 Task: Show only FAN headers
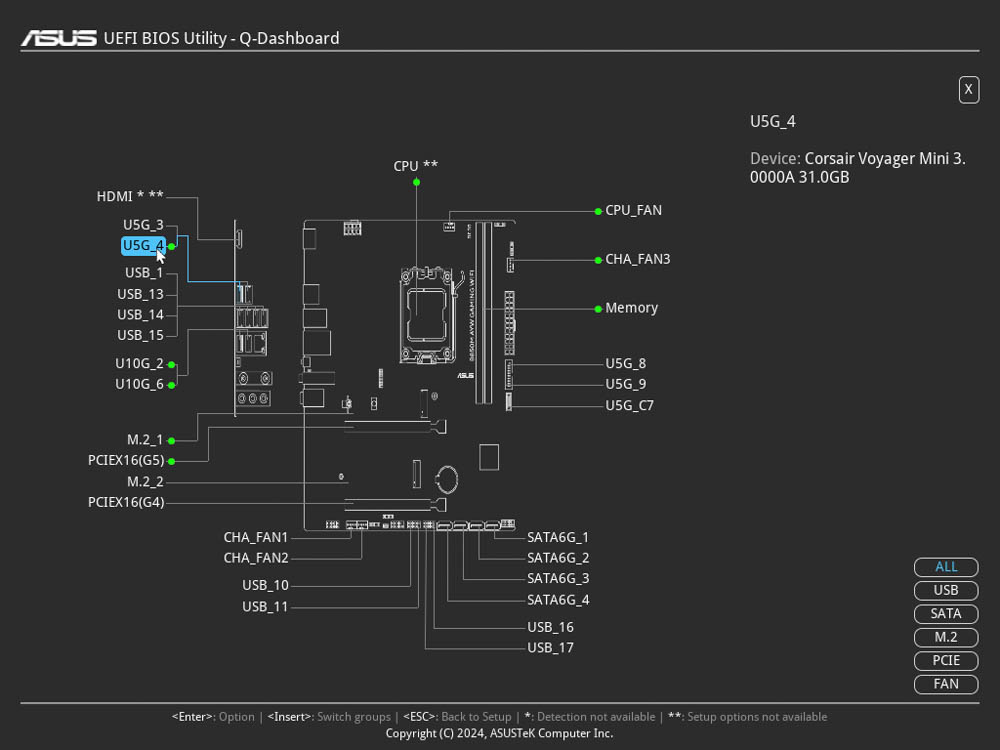tap(946, 684)
